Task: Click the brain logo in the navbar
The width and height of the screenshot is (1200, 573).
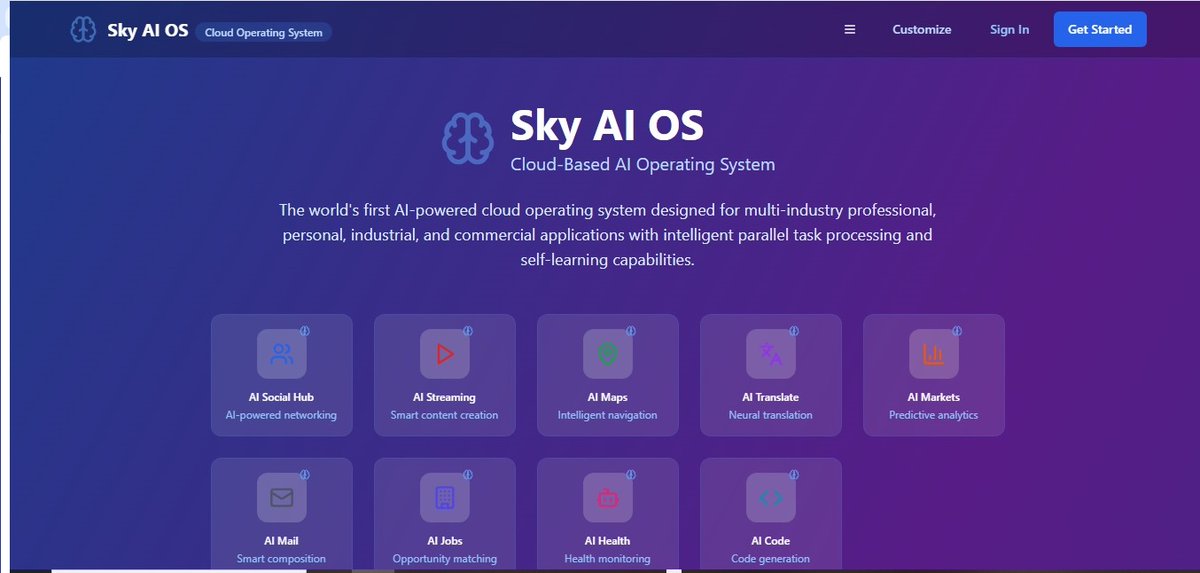Action: [83, 30]
